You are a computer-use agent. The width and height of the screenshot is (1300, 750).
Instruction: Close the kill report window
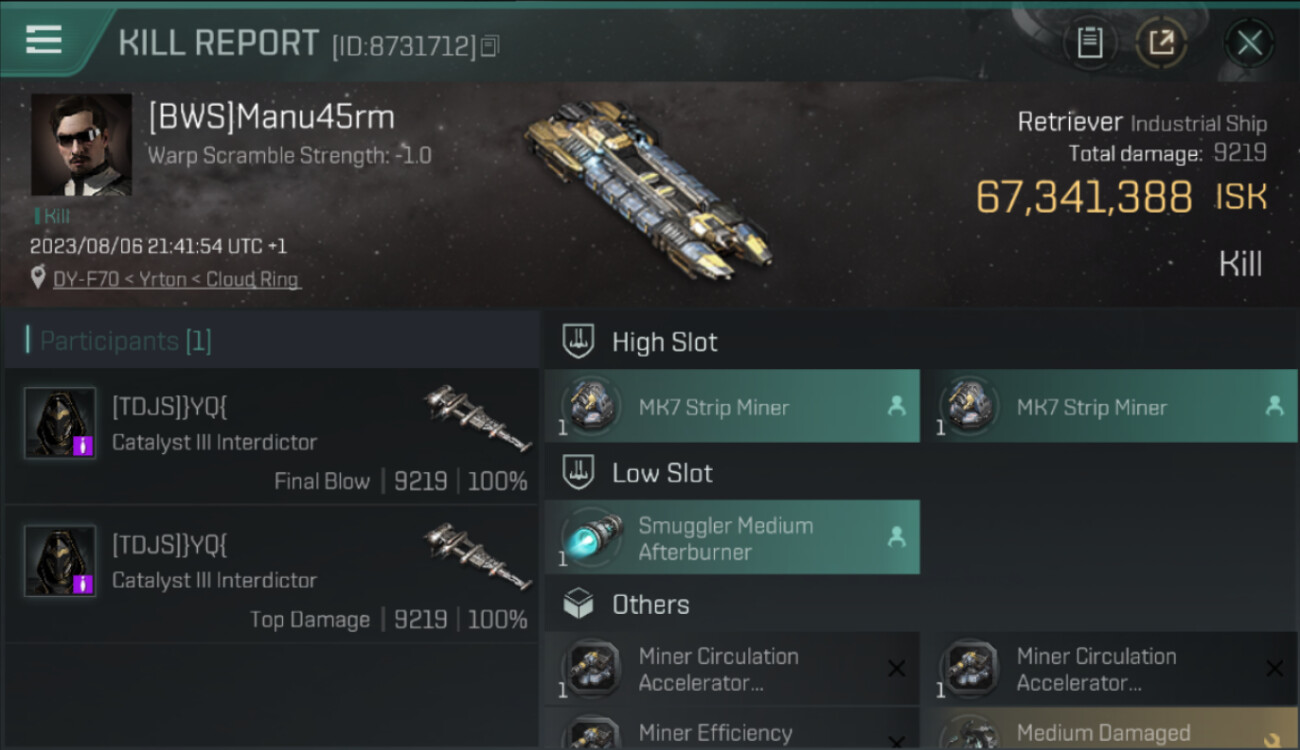tap(1249, 43)
